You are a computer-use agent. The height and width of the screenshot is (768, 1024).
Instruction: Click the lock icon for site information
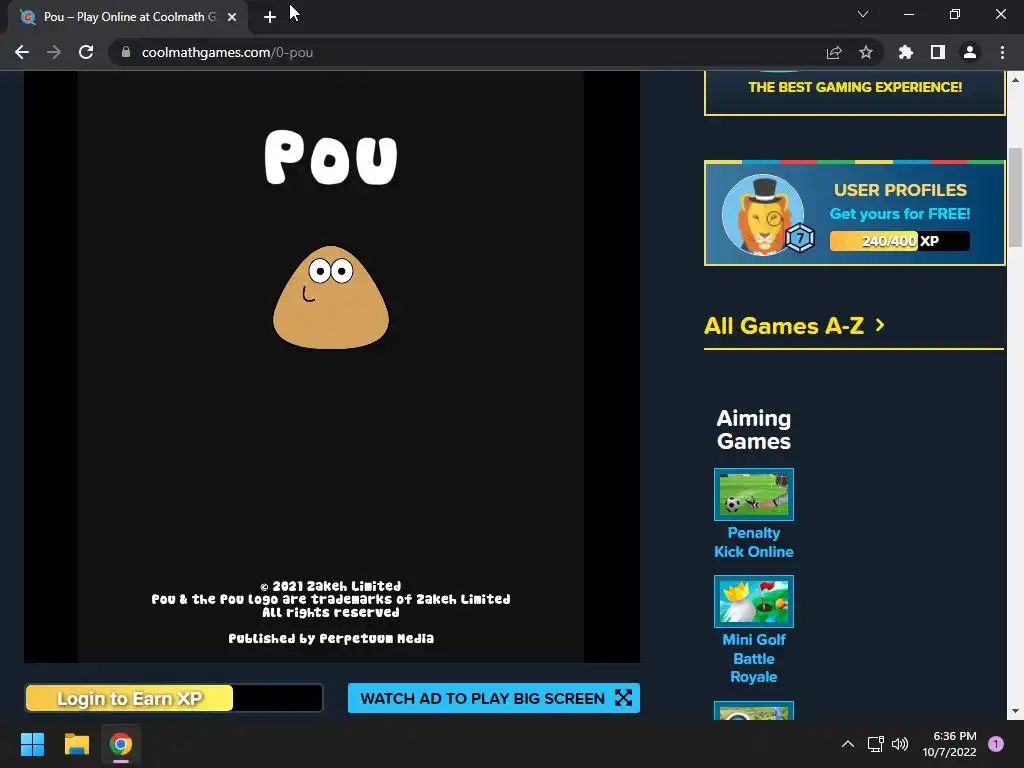pos(126,52)
